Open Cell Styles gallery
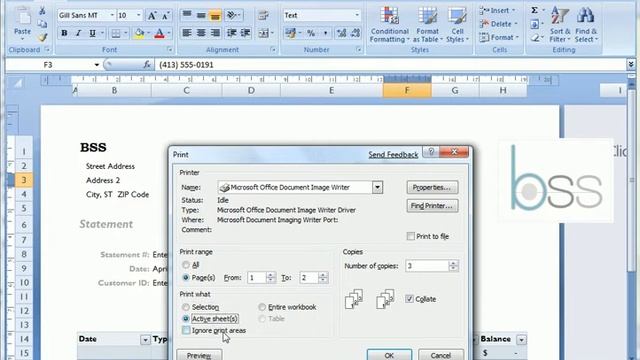The image size is (640, 360). (x=457, y=25)
